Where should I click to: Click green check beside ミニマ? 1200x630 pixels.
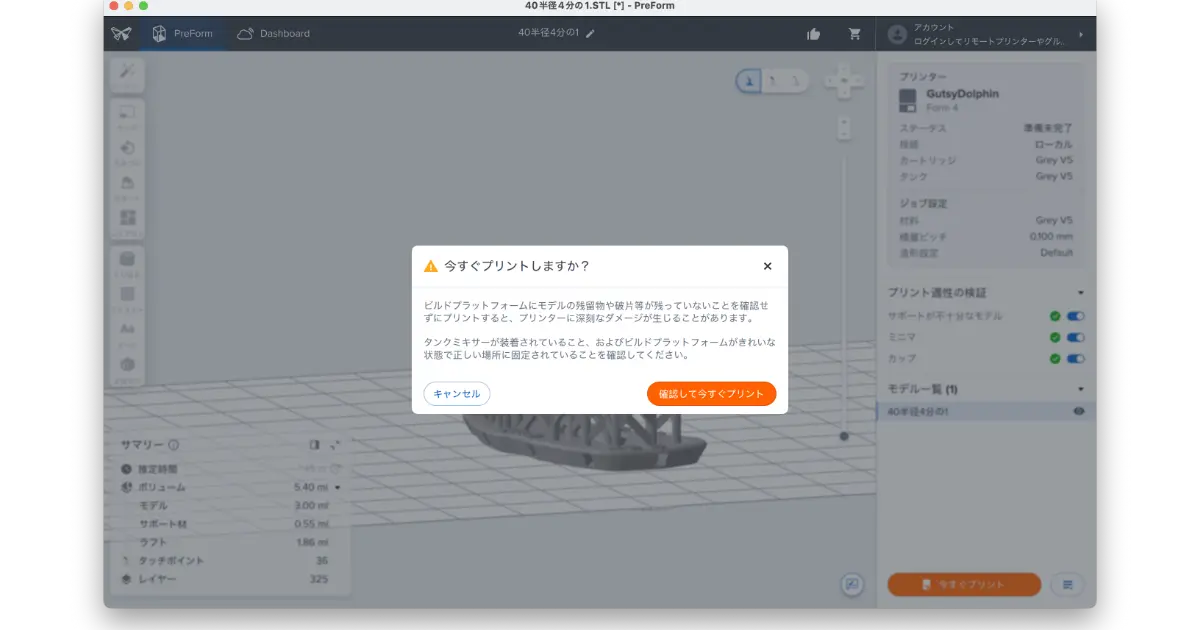[1055, 337]
